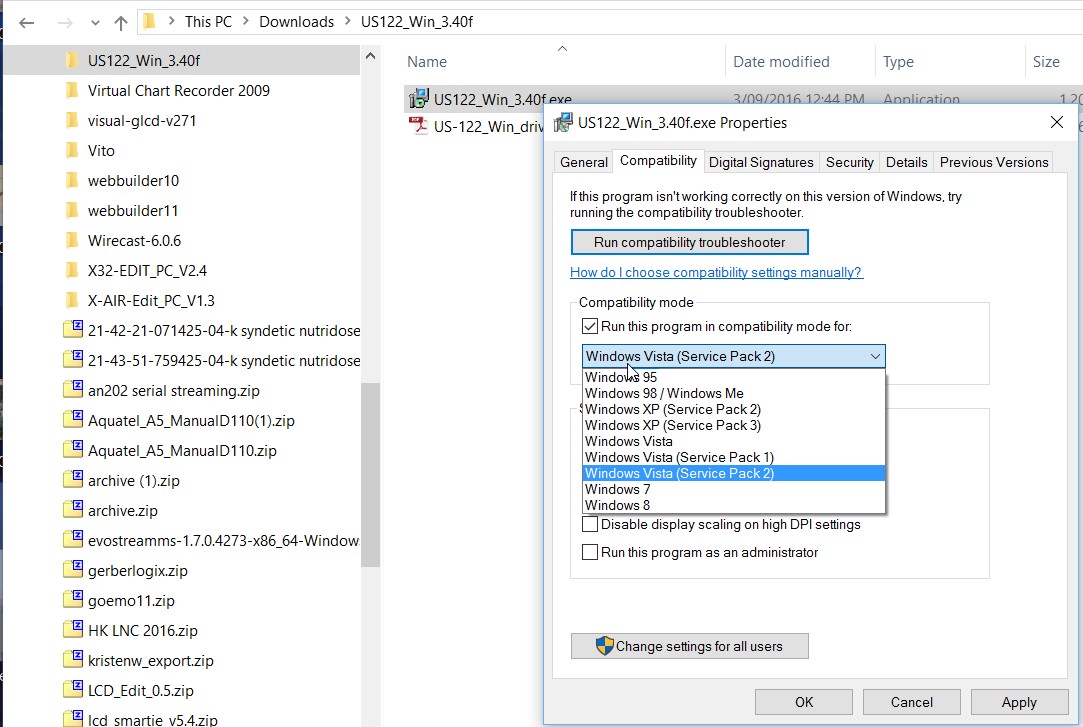This screenshot has height=727, width=1083.
Task: Switch to the Details tab
Action: (x=906, y=162)
